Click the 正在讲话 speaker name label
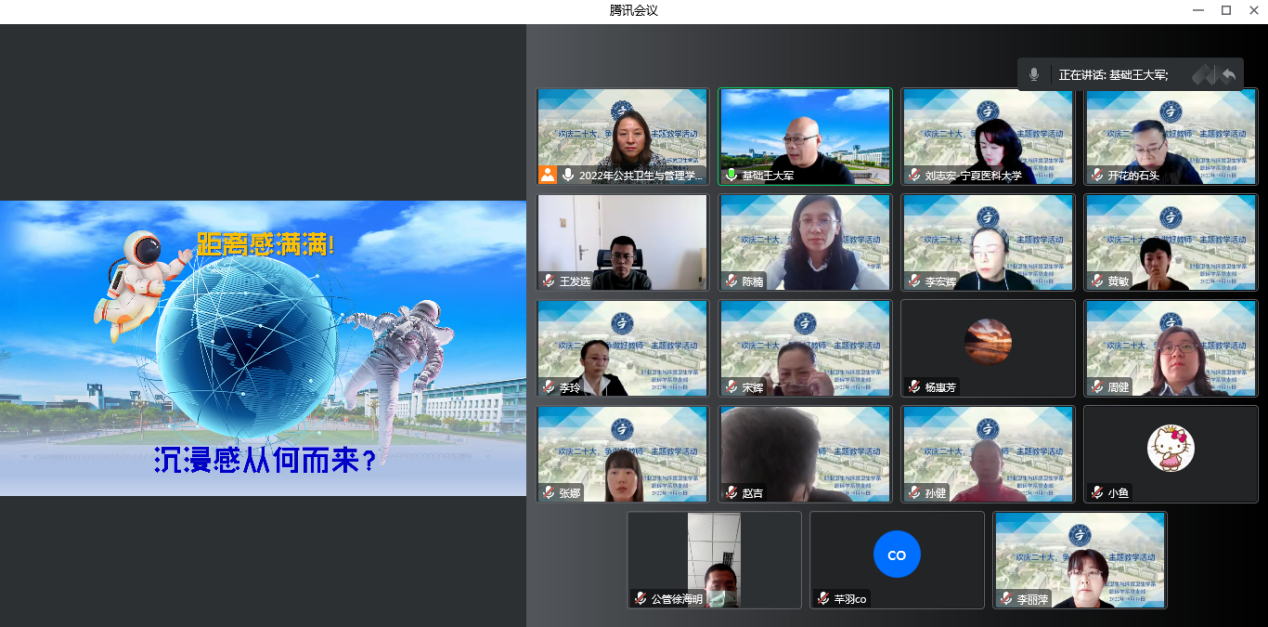 click(x=1113, y=75)
